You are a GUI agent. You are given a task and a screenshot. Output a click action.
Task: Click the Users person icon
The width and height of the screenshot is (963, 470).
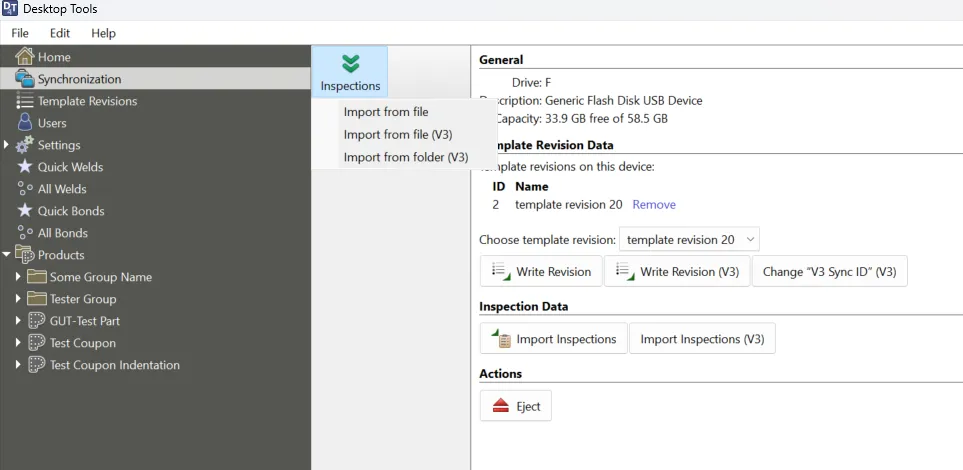click(25, 122)
